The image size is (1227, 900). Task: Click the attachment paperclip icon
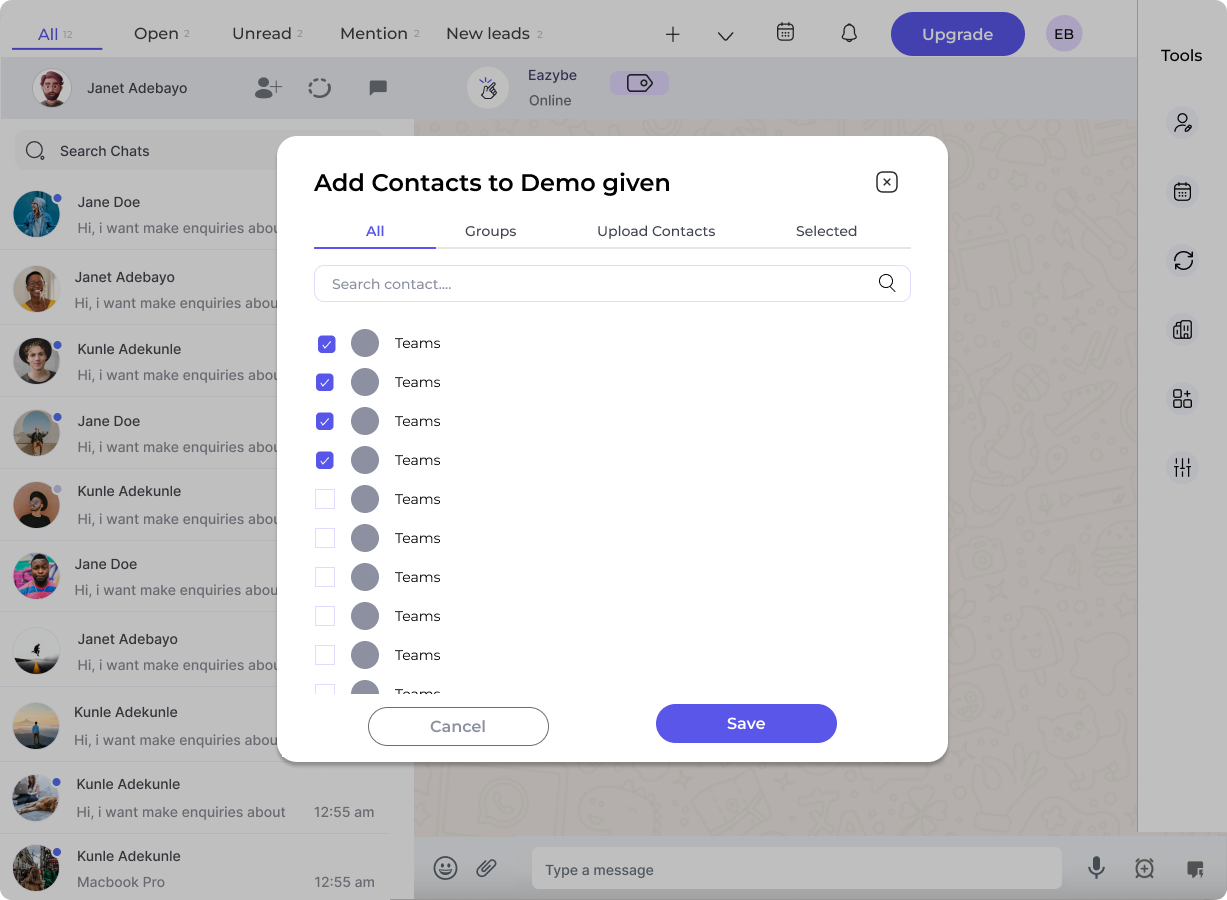(487, 868)
